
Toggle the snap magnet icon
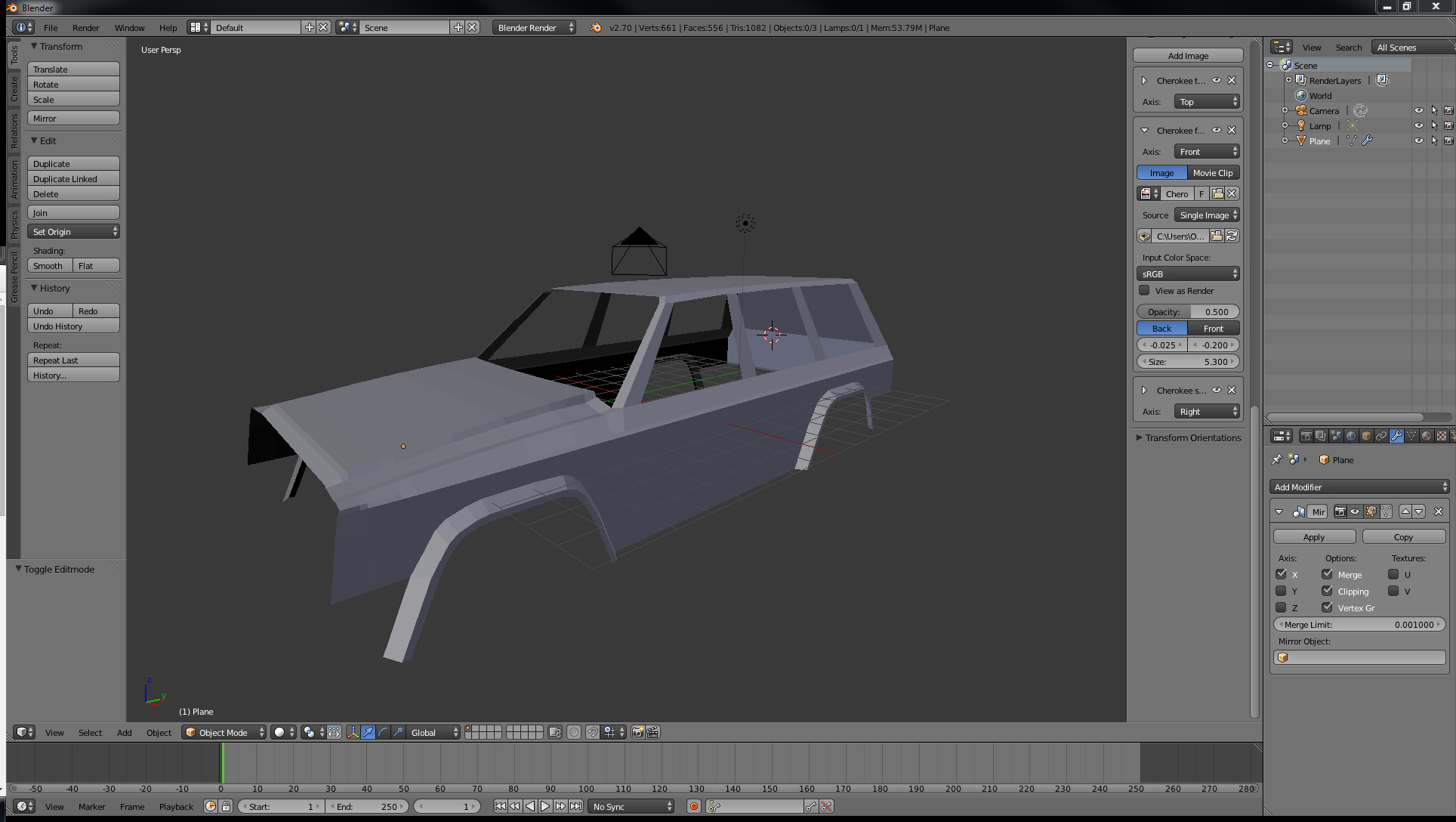coord(593,732)
